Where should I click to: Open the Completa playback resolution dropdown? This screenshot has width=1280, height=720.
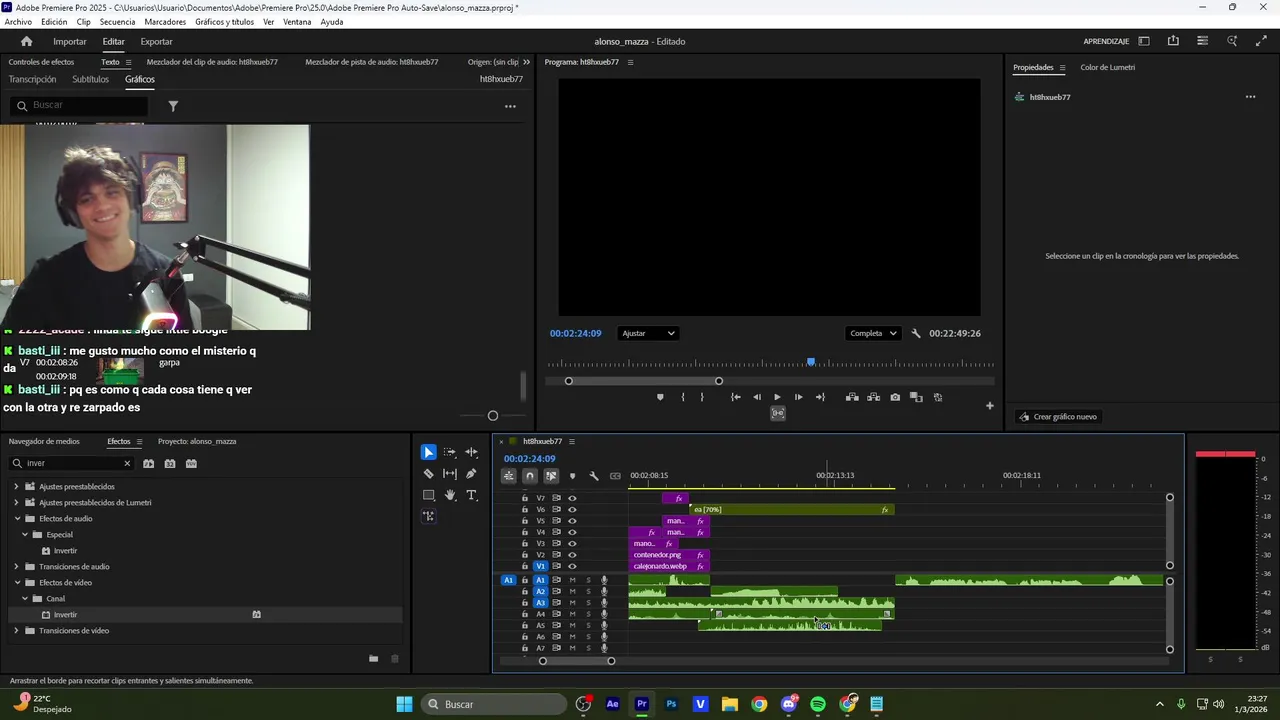click(x=873, y=333)
